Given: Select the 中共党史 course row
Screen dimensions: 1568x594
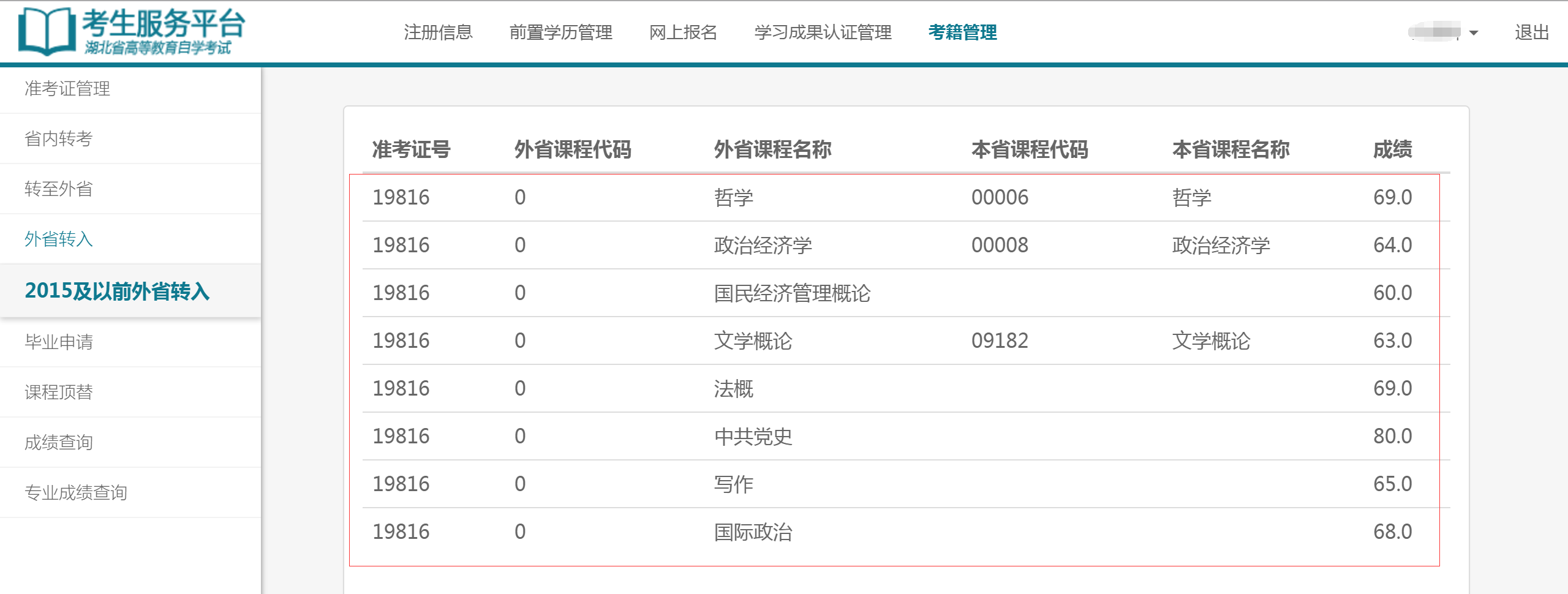Looking at the screenshot, I should (x=753, y=437).
